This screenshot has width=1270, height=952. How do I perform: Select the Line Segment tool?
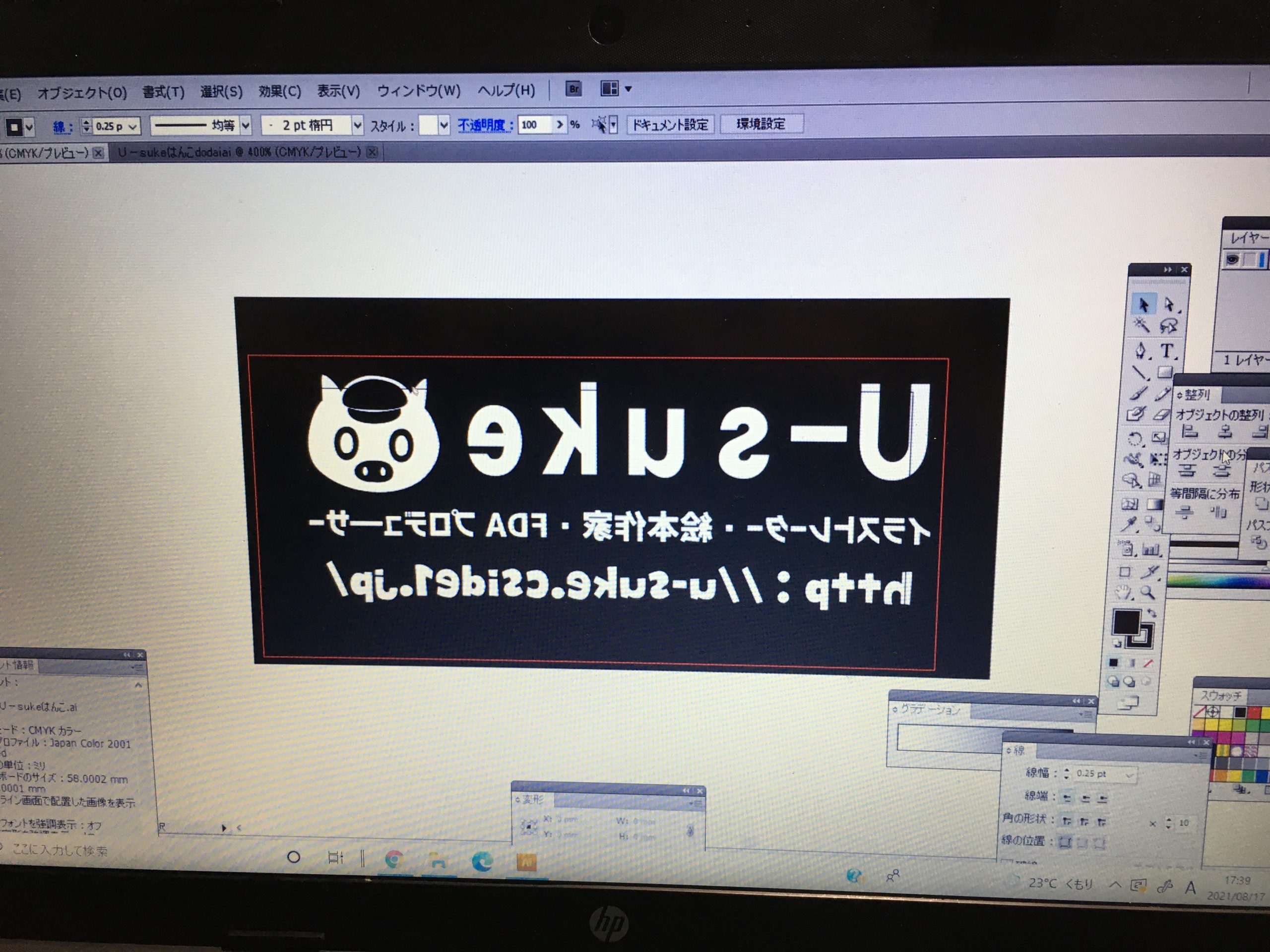point(1140,372)
